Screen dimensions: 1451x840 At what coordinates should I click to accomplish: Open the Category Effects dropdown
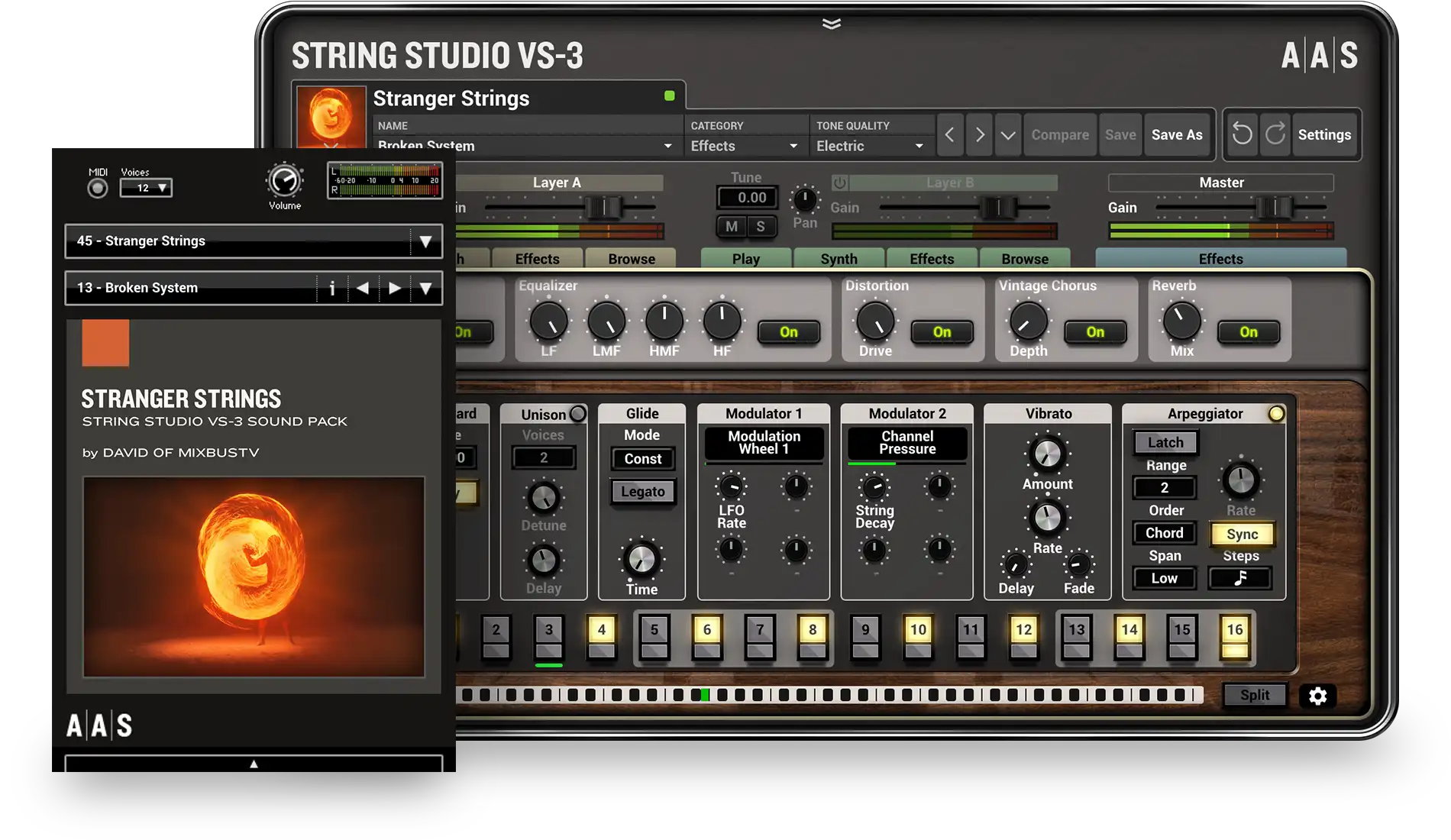click(744, 146)
